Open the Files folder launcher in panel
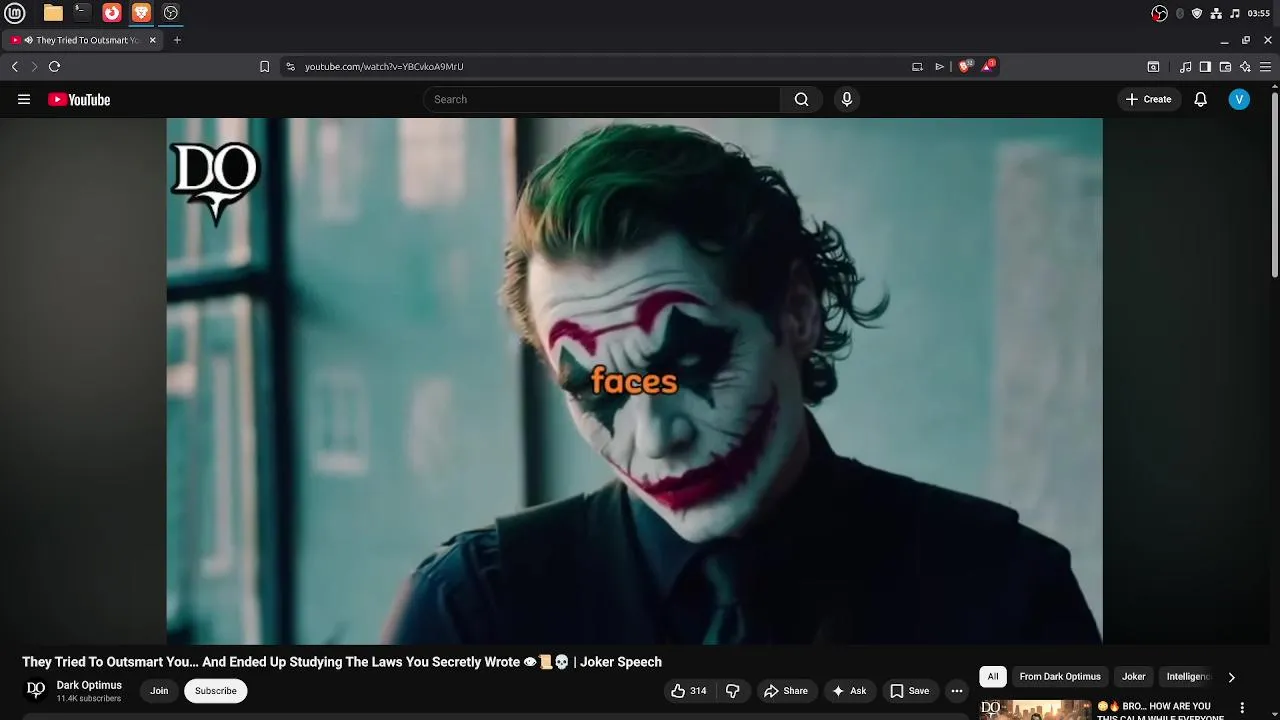The image size is (1280, 720). pos(53,13)
